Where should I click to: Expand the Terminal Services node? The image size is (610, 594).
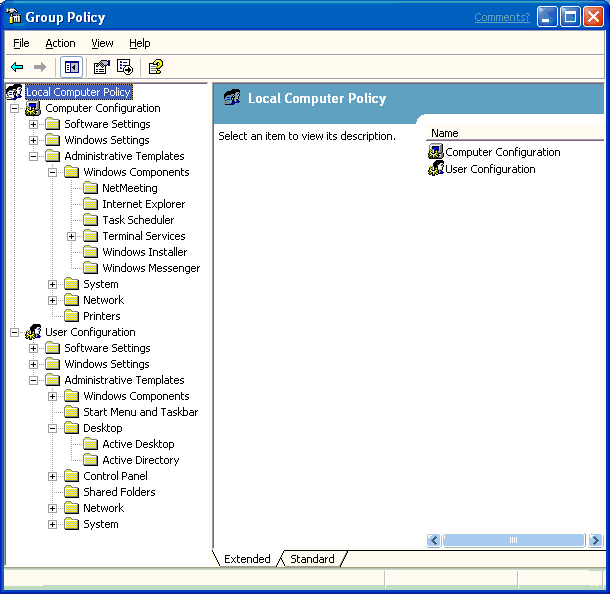click(72, 237)
